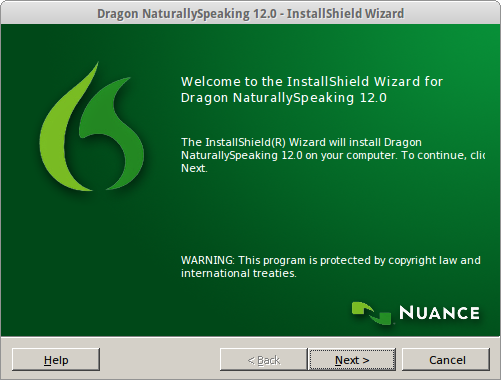Image resolution: width=501 pixels, height=380 pixels.
Task: Cancel the installation wizard
Action: 446,360
